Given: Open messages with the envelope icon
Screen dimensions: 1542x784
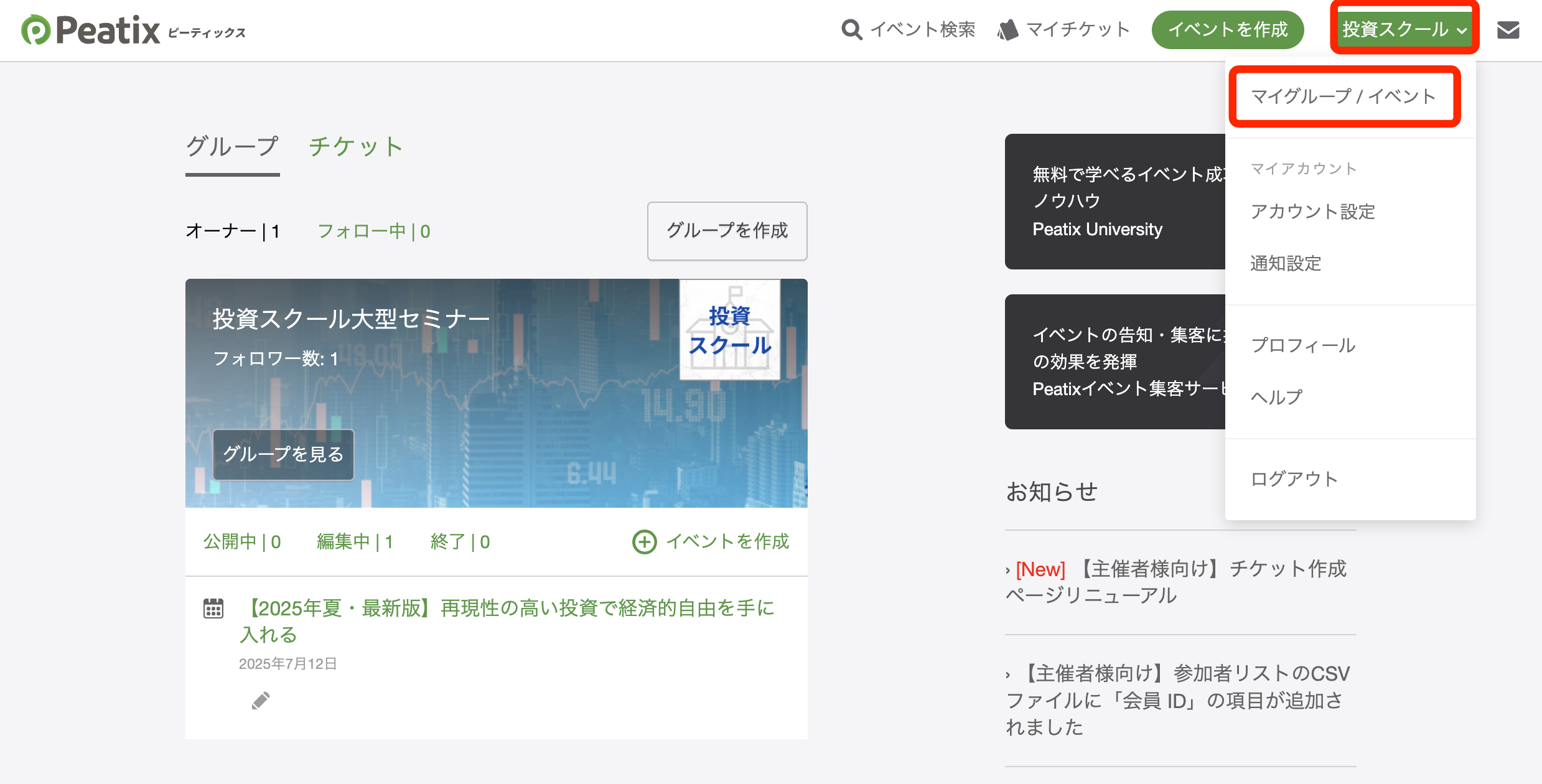Looking at the screenshot, I should click(1508, 29).
